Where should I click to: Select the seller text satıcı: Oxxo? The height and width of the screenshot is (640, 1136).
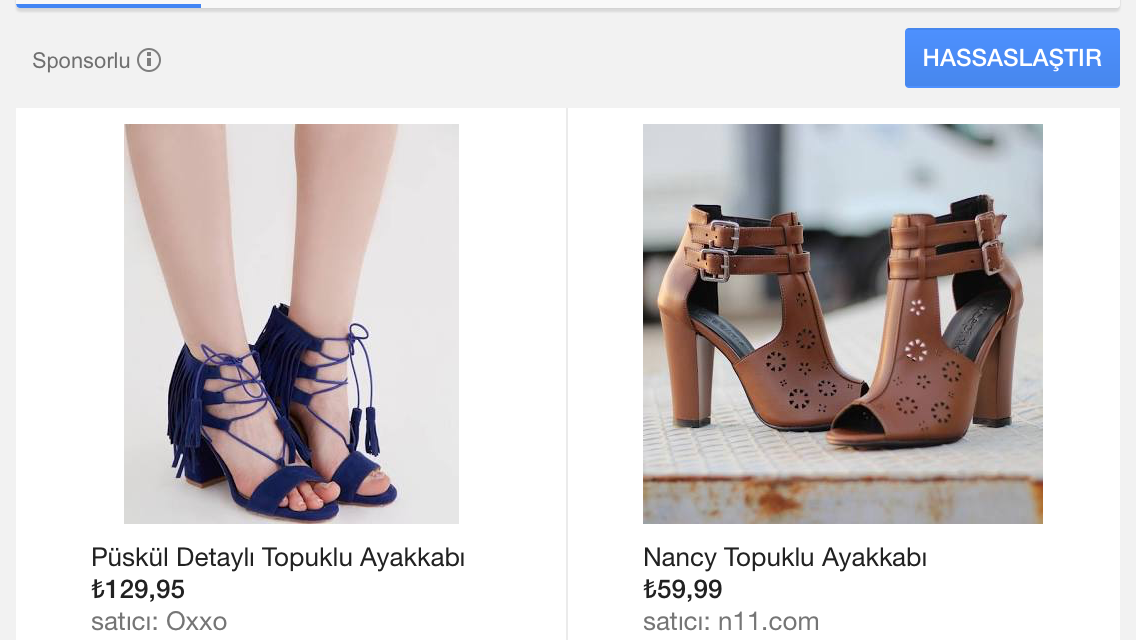159,621
